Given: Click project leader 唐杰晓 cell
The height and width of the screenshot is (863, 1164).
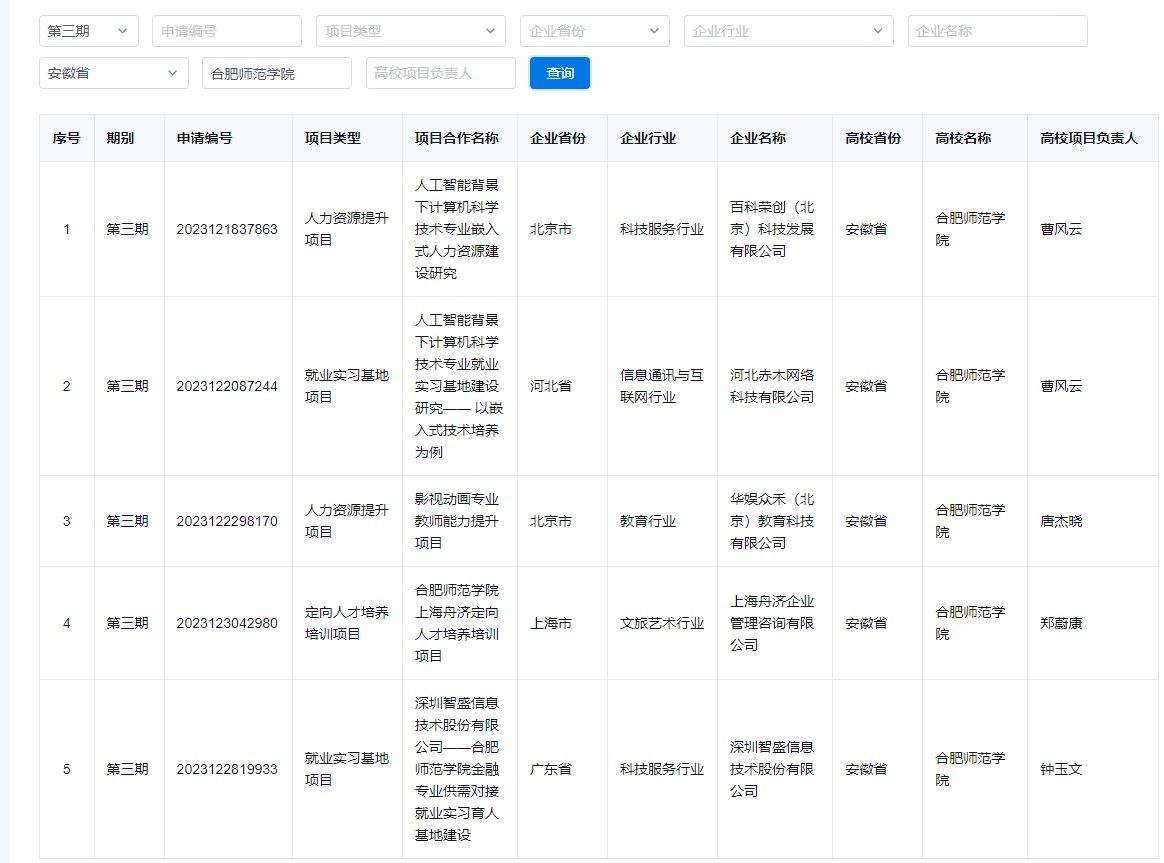Looking at the screenshot, I should tap(1061, 521).
